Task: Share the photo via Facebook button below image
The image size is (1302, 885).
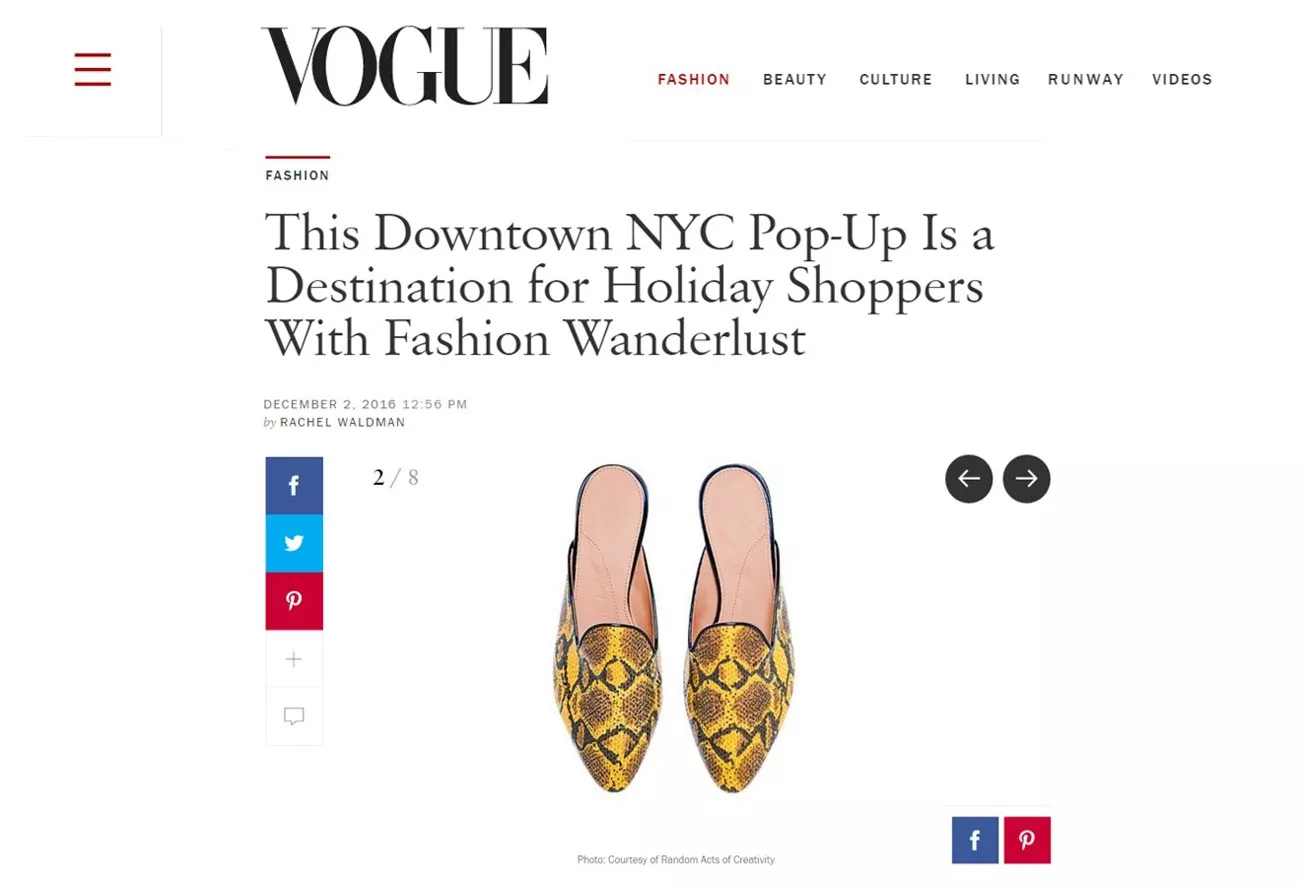Action: [975, 840]
